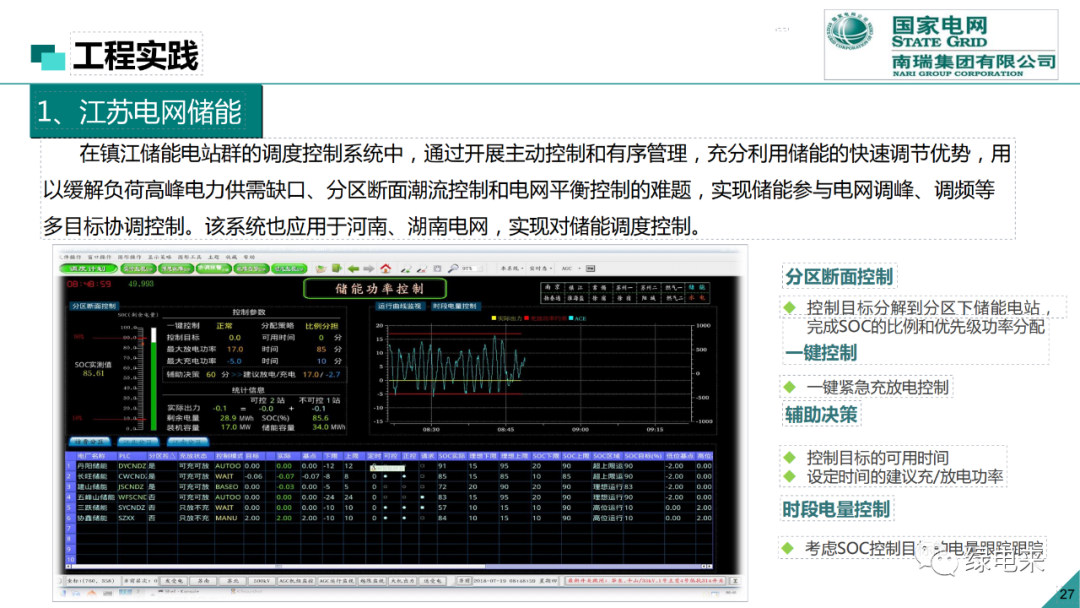Sort by the 控制模式 column header
This screenshot has width=1080, height=608.
point(227,456)
